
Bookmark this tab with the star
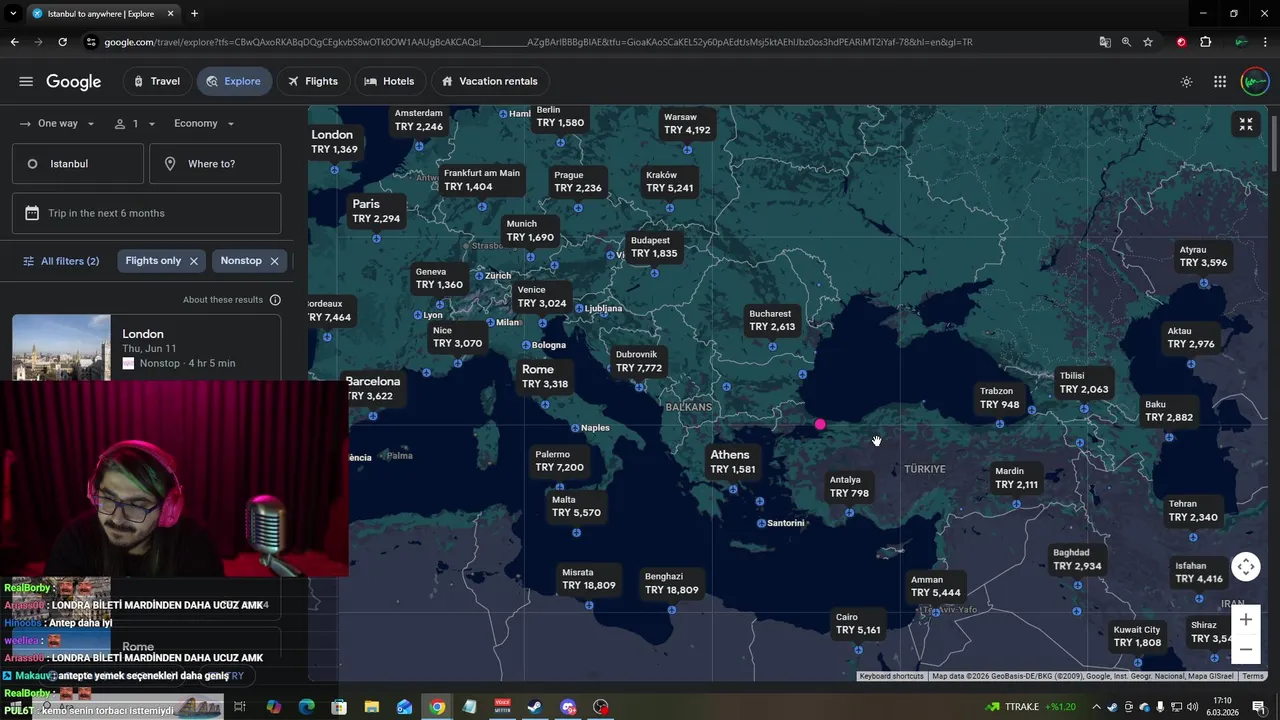[1148, 42]
